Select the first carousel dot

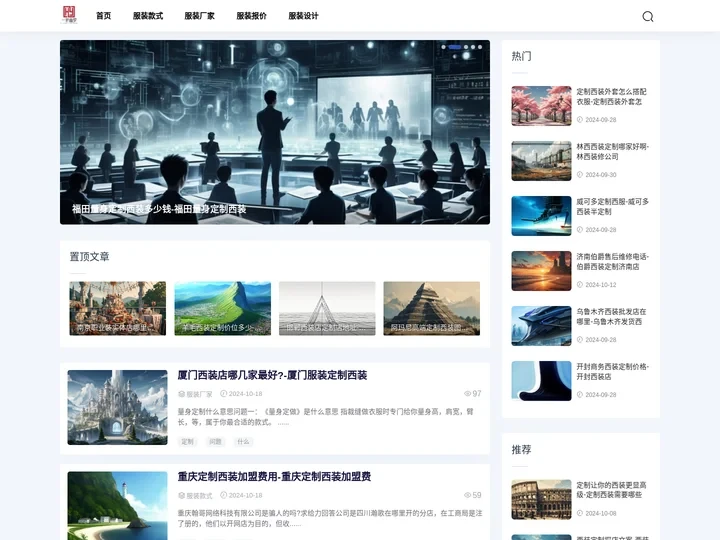point(444,47)
